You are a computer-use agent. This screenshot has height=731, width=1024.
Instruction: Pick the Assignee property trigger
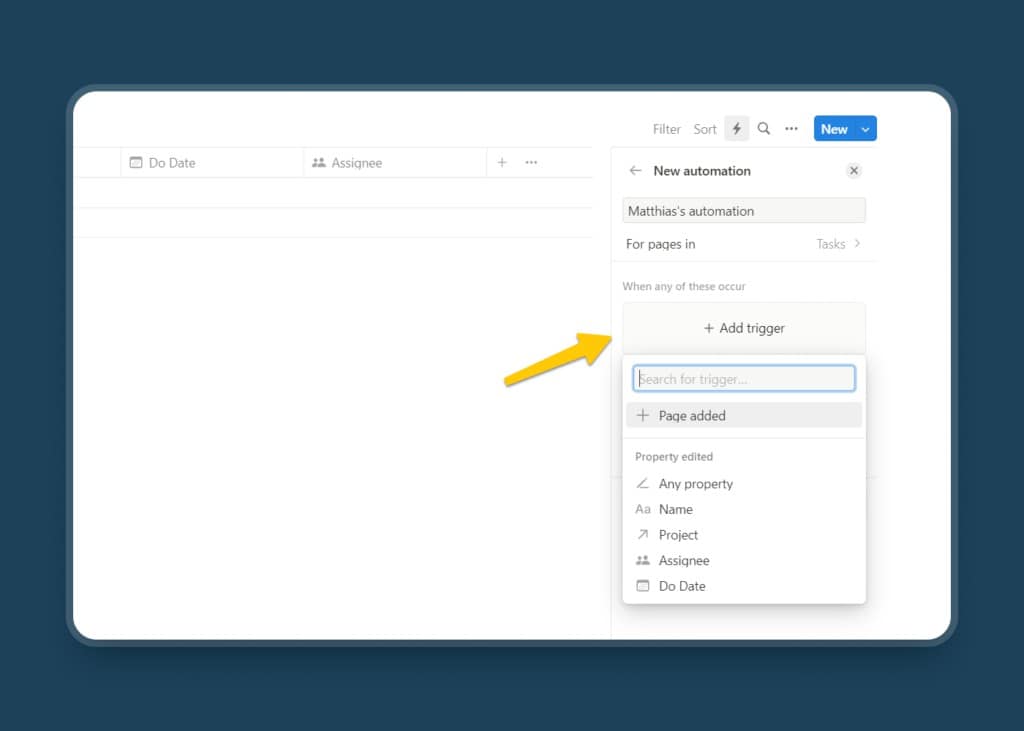683,561
